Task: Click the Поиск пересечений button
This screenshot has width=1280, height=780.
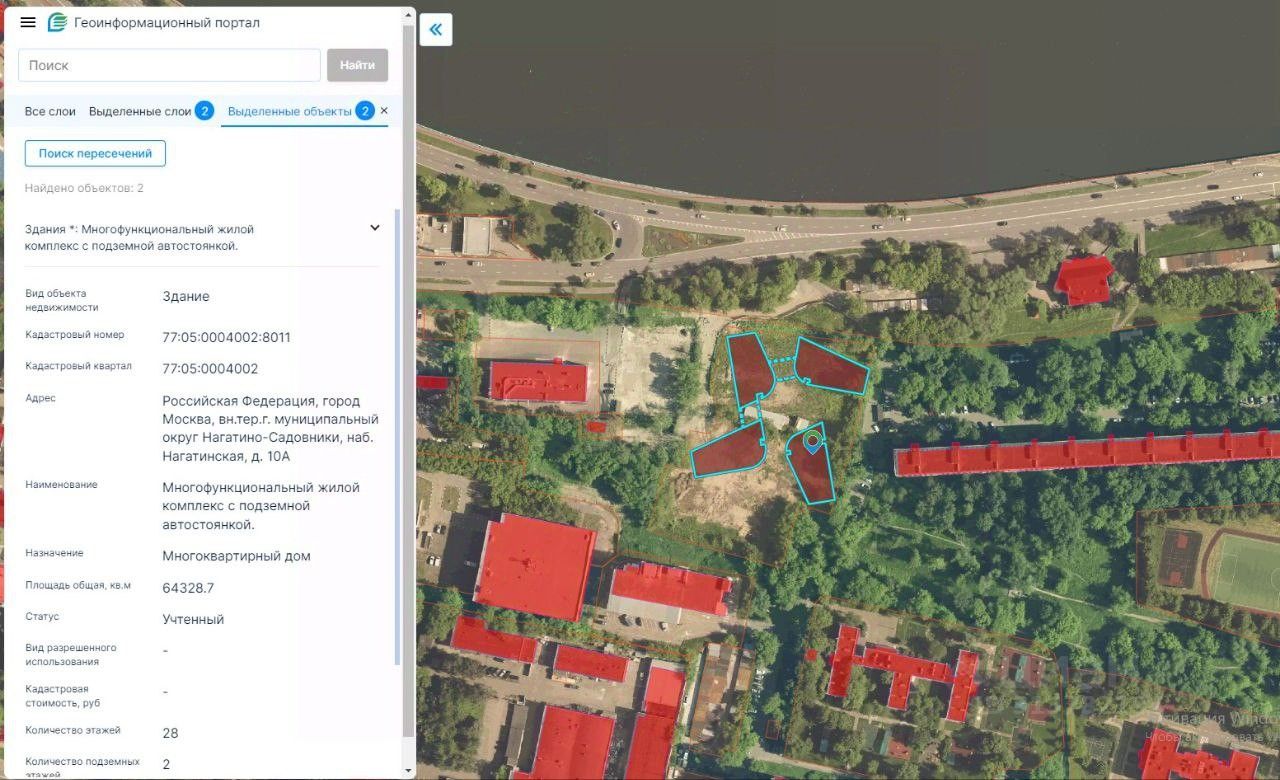Action: pos(95,154)
